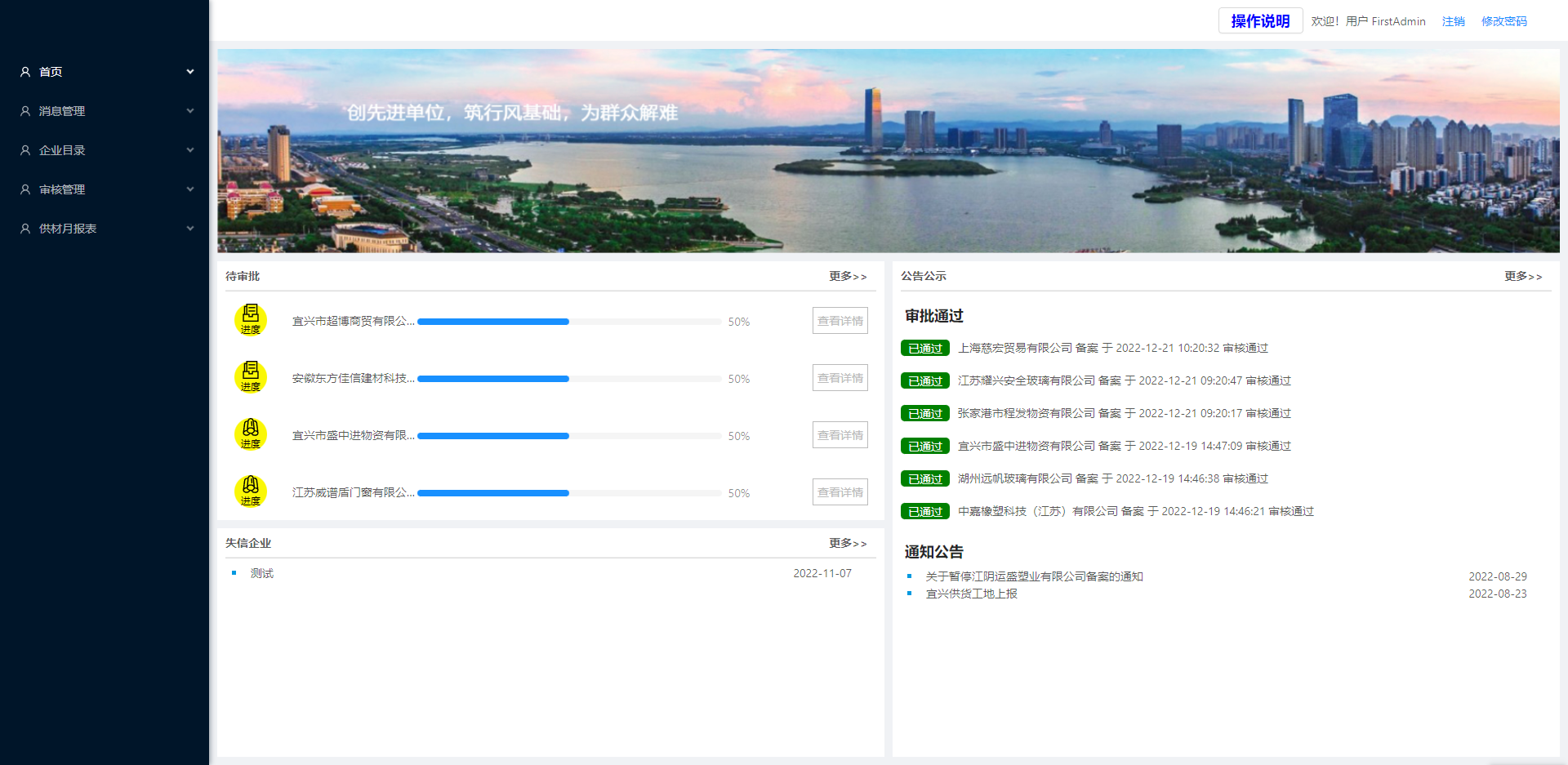1568x765 pixels.
Task: Click 已通过 badge for 宜兴市盛中进物资 announcement
Action: (x=925, y=446)
